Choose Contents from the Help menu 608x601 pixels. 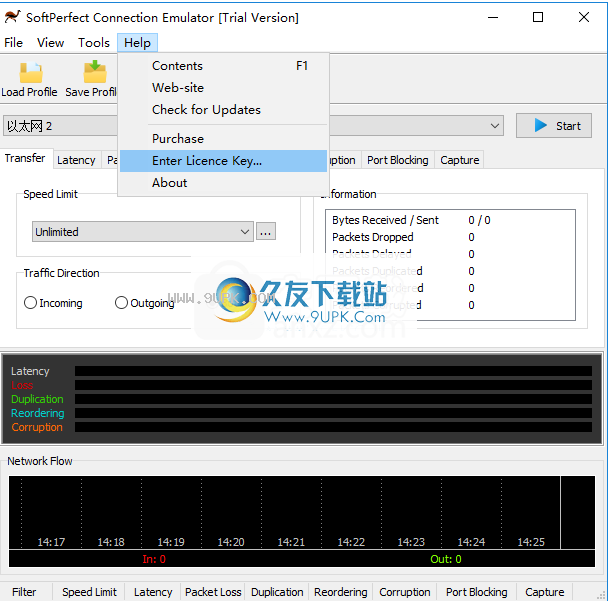(223, 66)
